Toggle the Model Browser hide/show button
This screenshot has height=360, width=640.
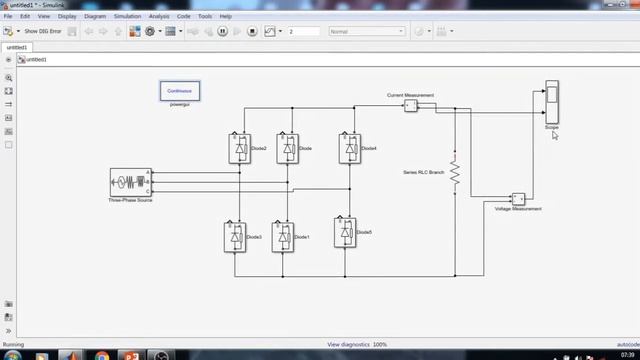(8, 60)
